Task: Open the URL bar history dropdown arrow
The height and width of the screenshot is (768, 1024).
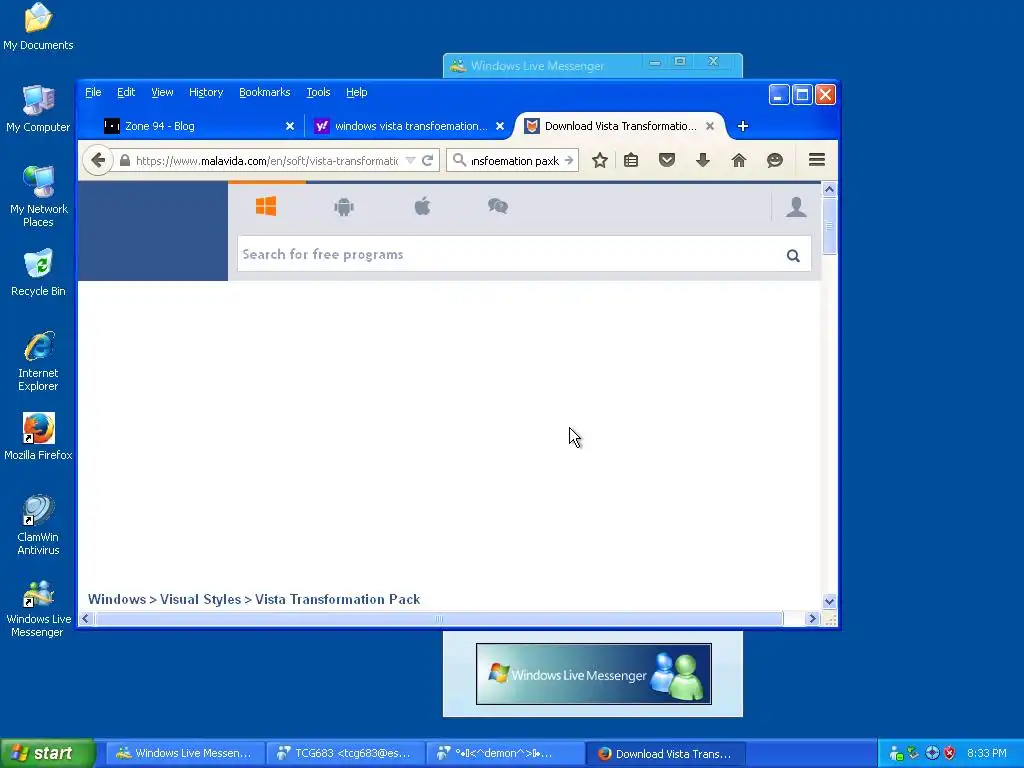Action: [410, 160]
